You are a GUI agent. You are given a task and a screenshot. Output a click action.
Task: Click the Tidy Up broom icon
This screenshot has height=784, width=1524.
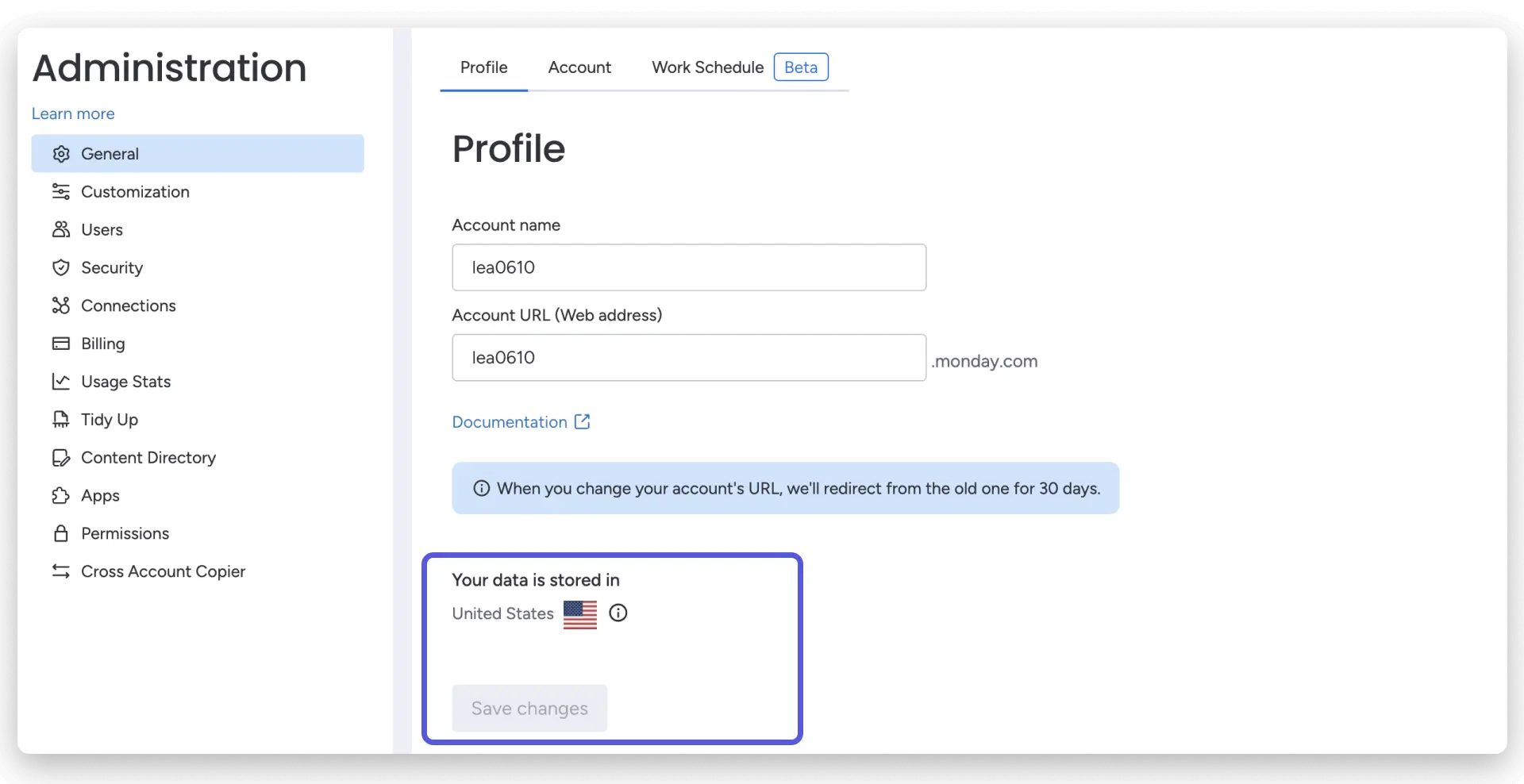pos(61,419)
